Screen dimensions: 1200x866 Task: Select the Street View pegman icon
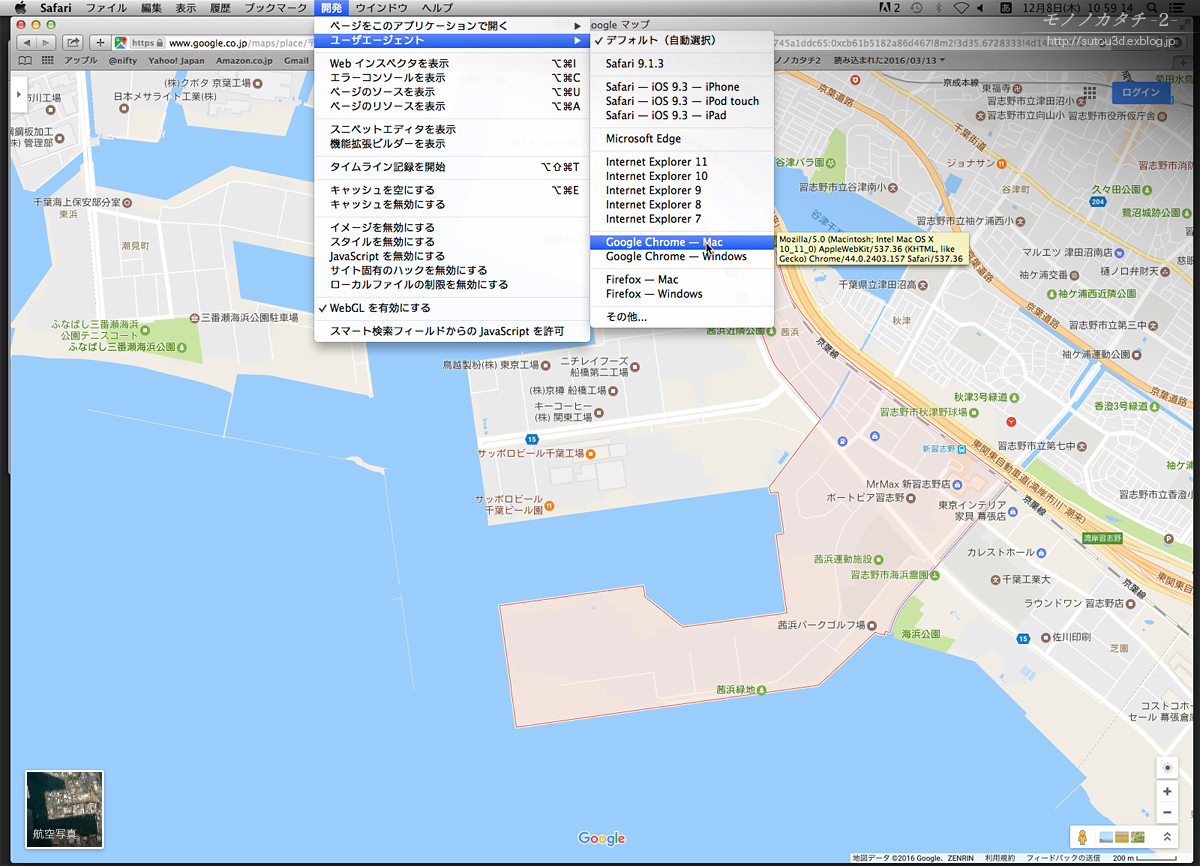point(1082,837)
